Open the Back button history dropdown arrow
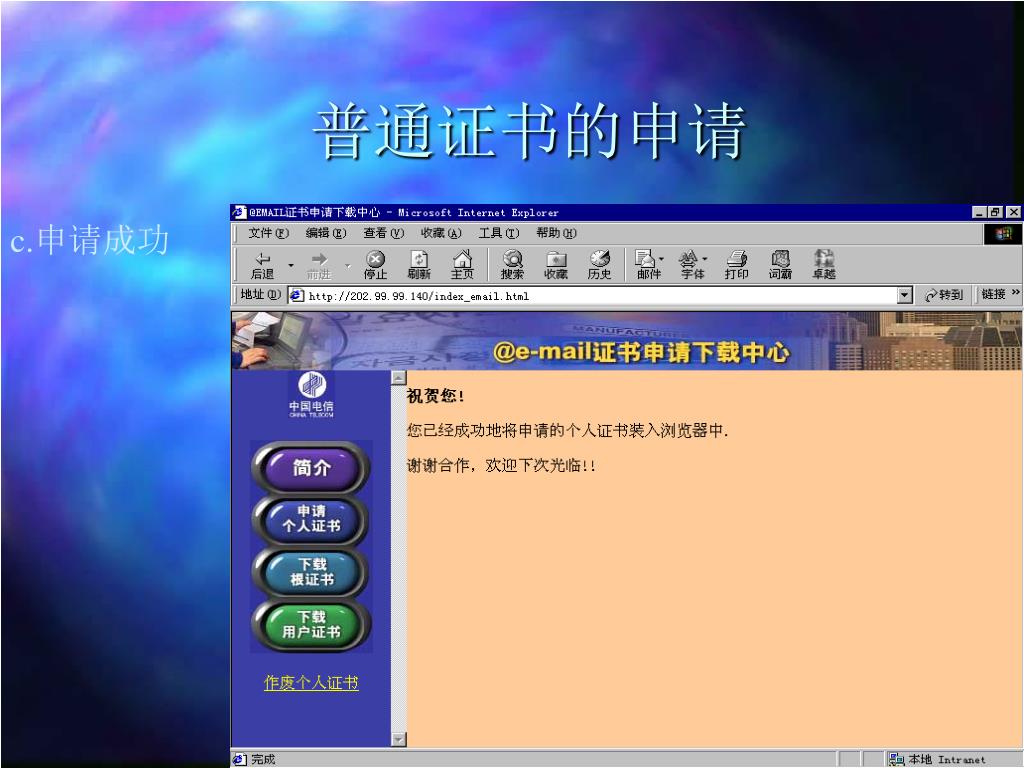Image resolution: width=1024 pixels, height=768 pixels. [x=291, y=265]
